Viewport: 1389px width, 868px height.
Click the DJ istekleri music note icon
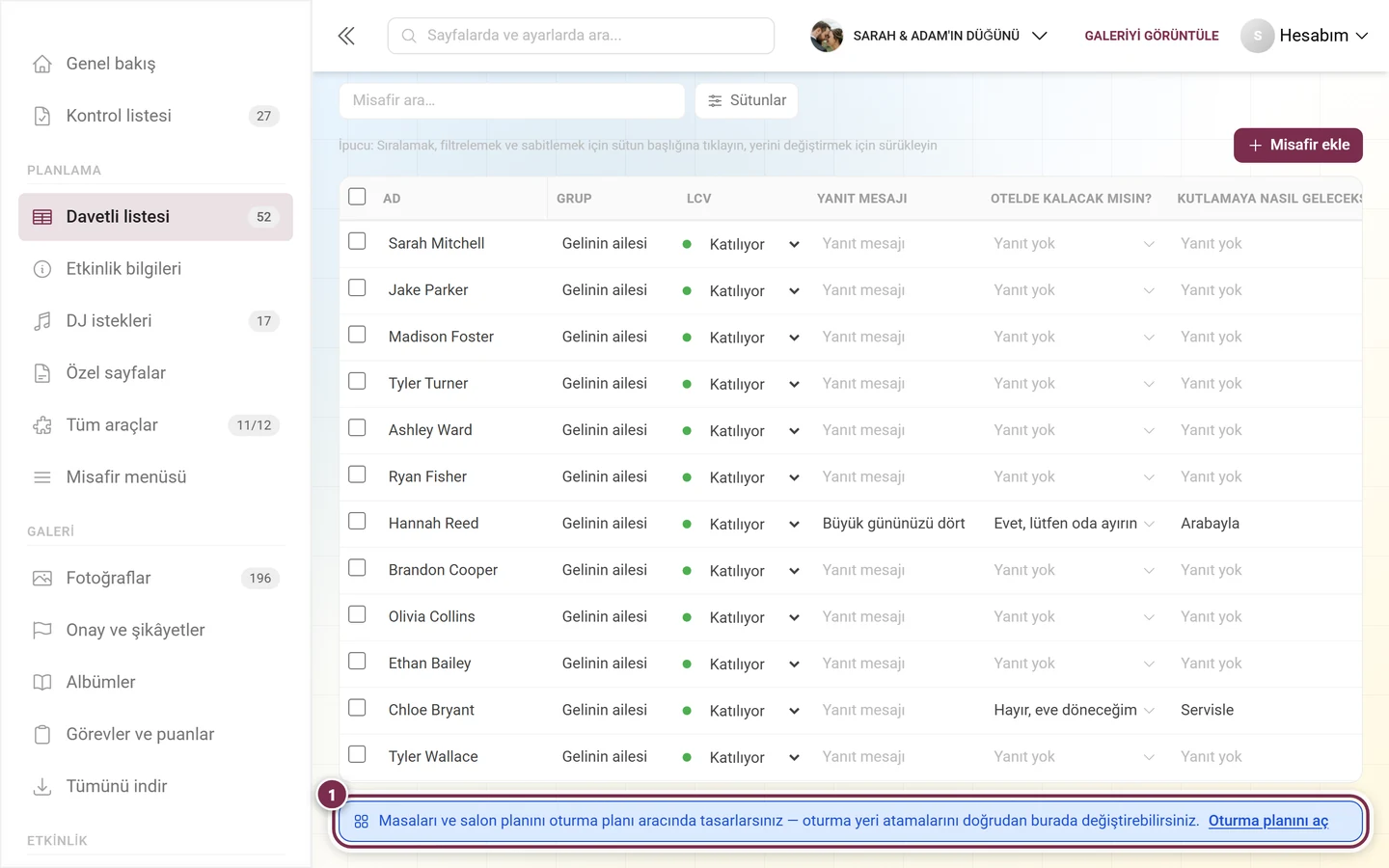point(42,321)
